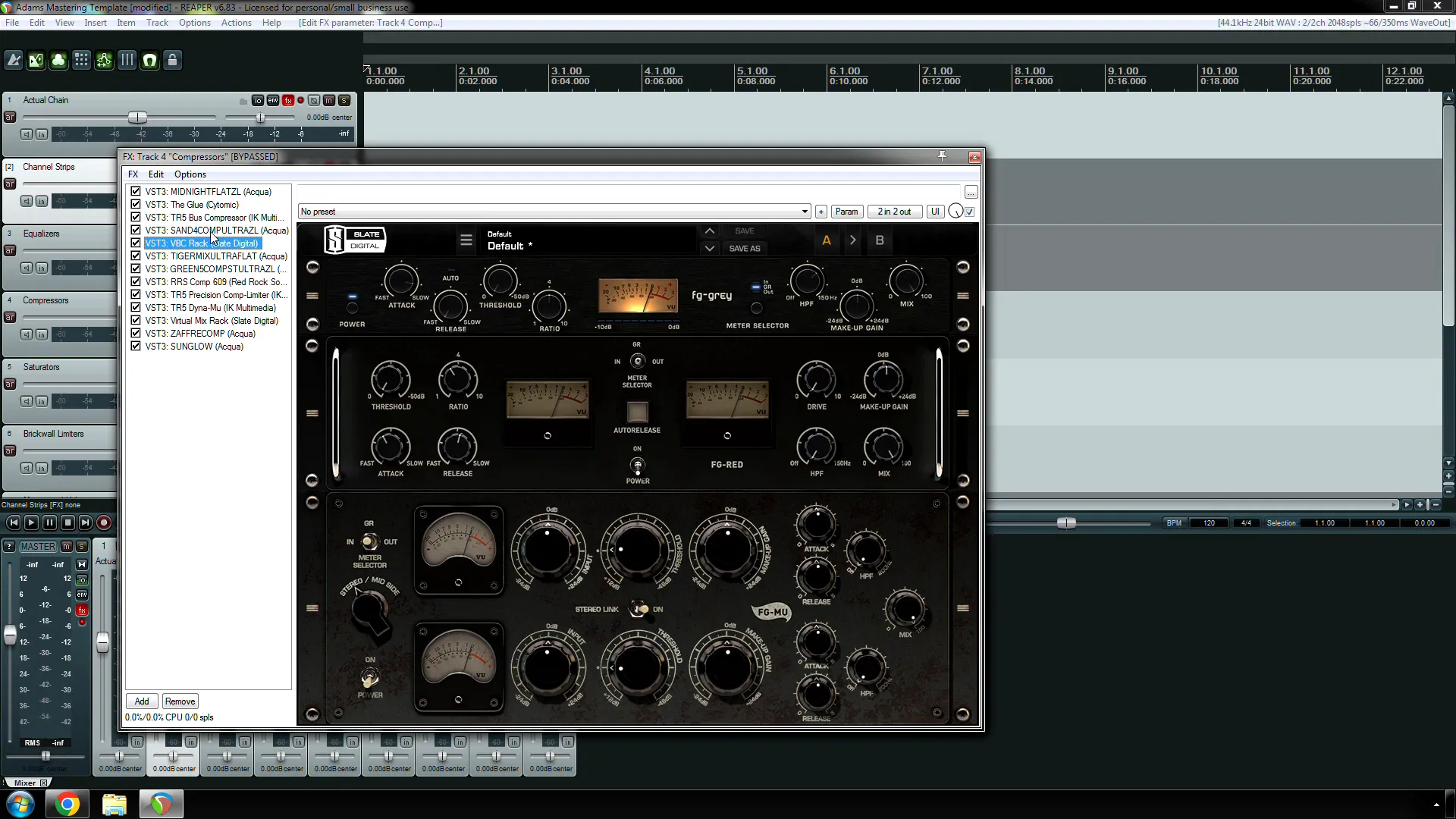
Task: Toggle the plugin bypass checkbox beside the UI button
Action: pos(970,212)
